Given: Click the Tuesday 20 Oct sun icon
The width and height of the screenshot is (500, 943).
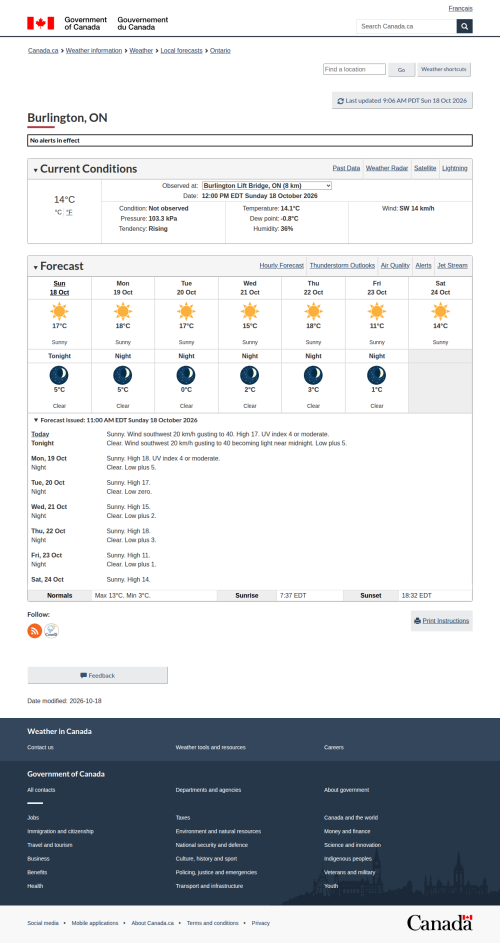Looking at the screenshot, I should click(187, 312).
